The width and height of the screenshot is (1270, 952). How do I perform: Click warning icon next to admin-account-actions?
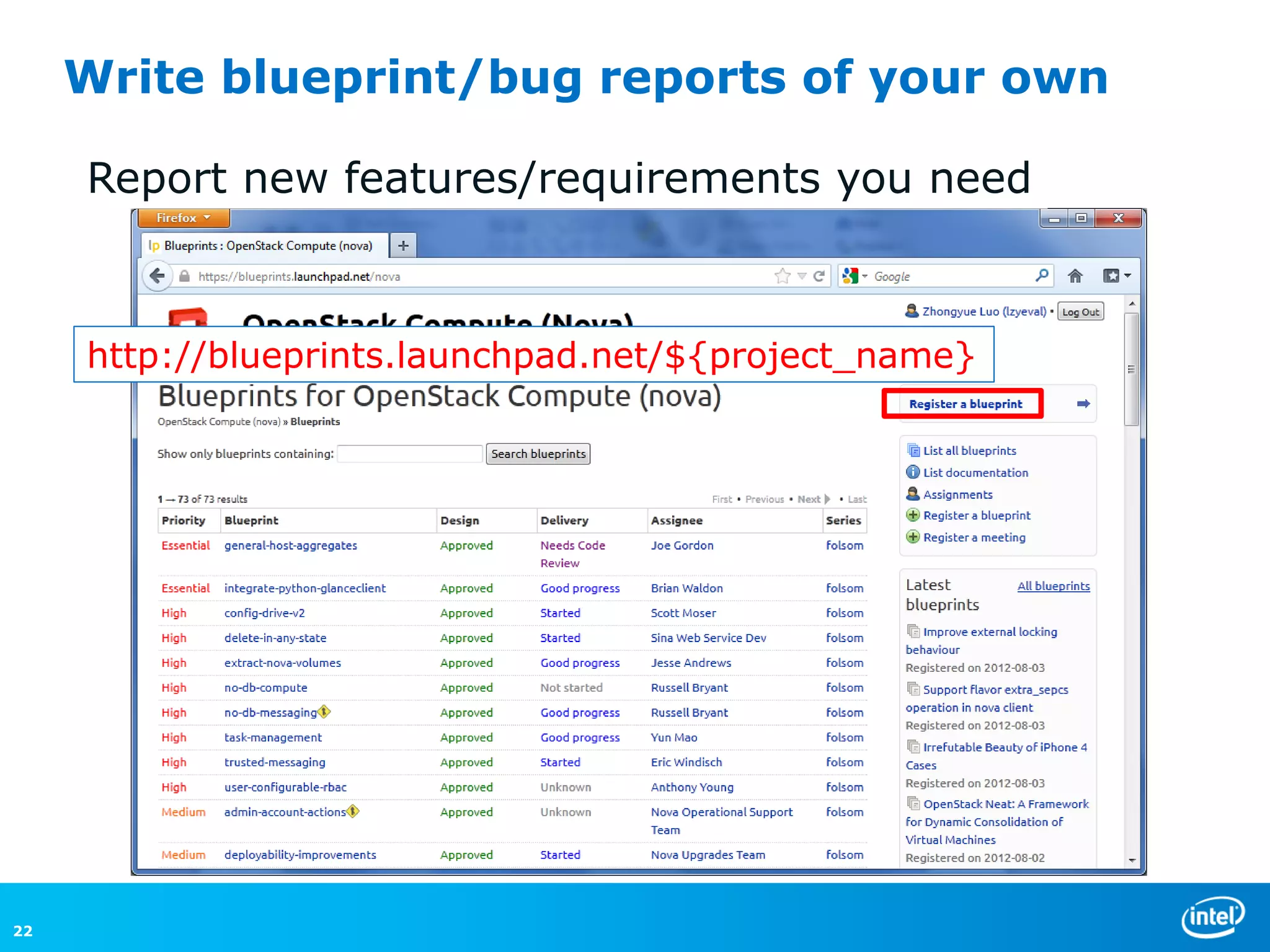pos(353,811)
